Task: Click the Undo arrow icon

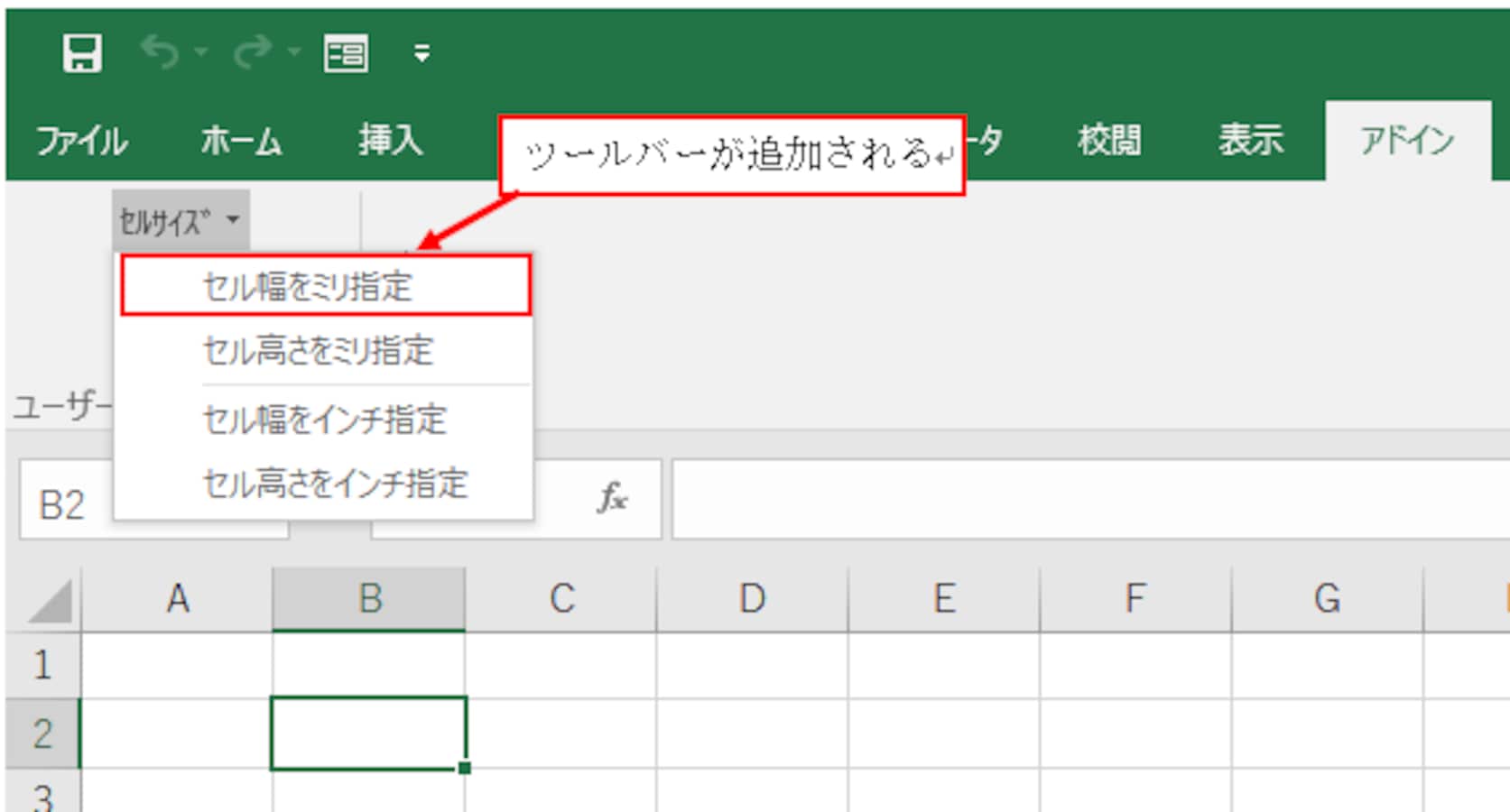Action: click(x=161, y=52)
